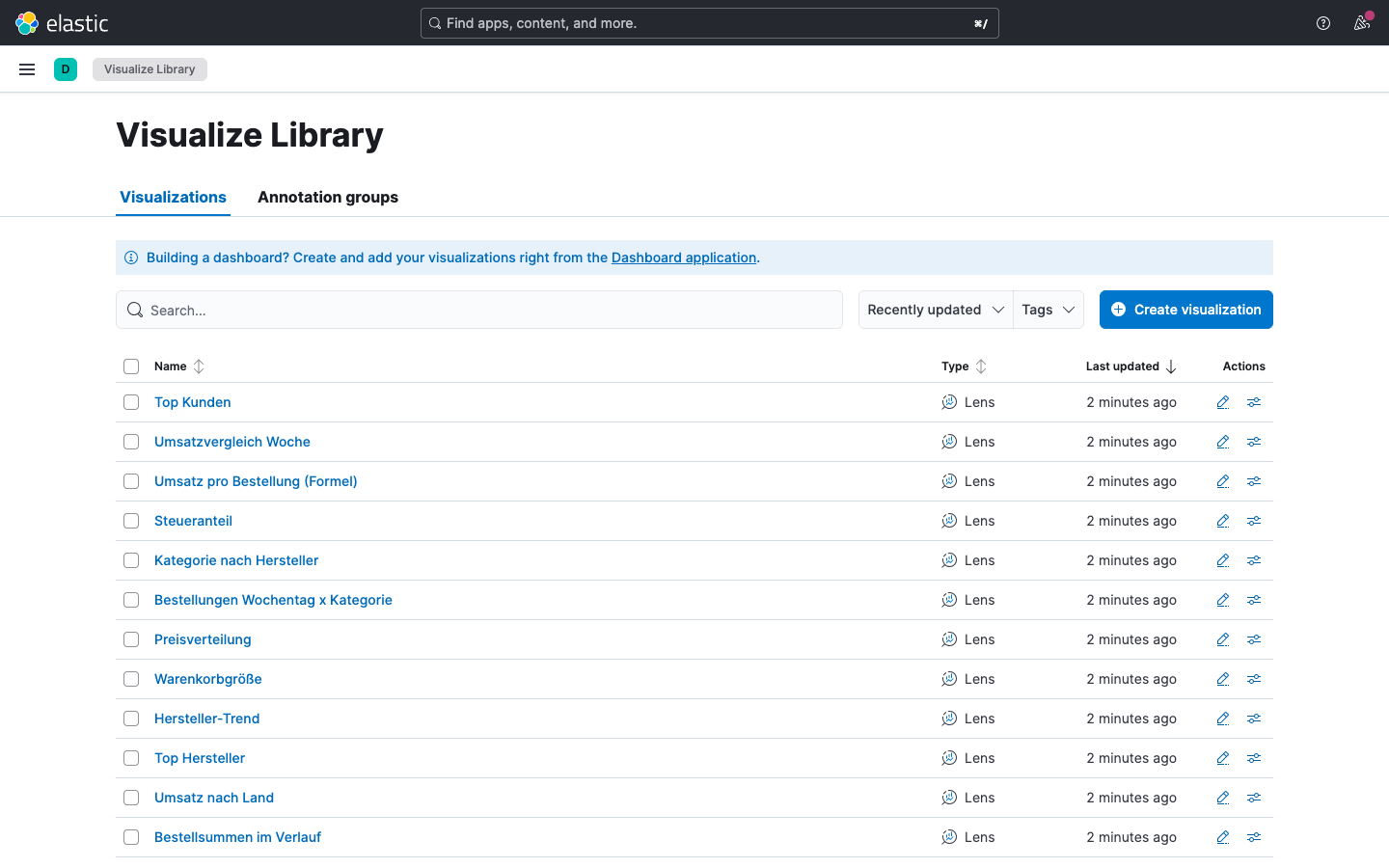
Task: Open the Recently updated sort dropdown
Action: point(934,310)
